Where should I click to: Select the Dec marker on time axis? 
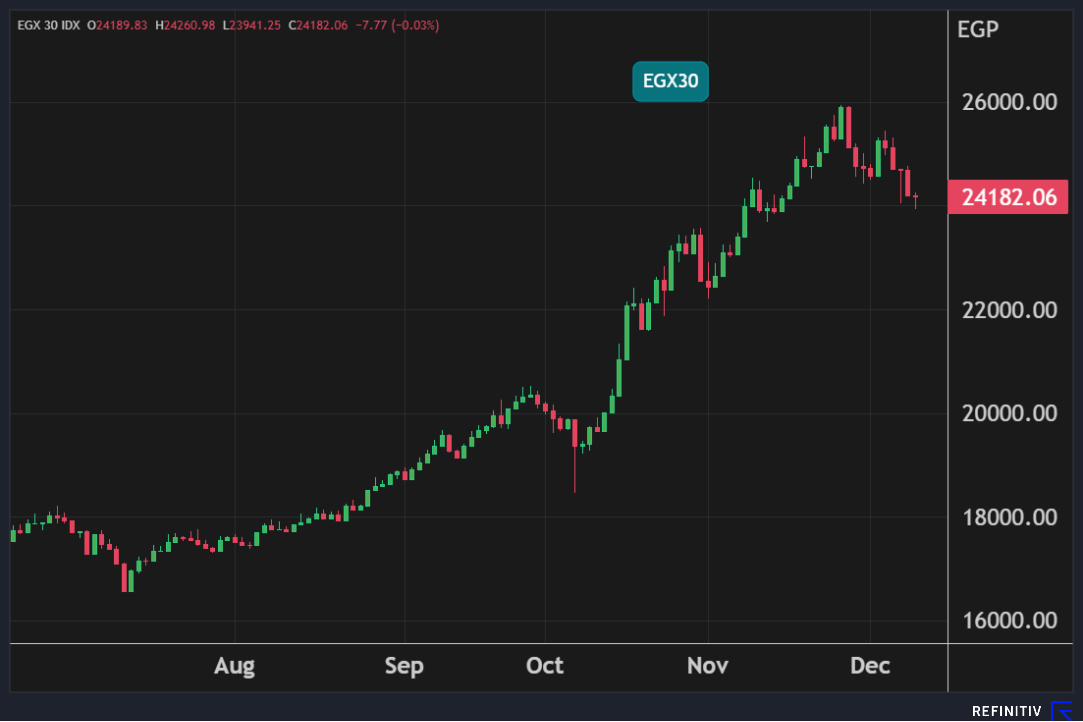[x=870, y=666]
